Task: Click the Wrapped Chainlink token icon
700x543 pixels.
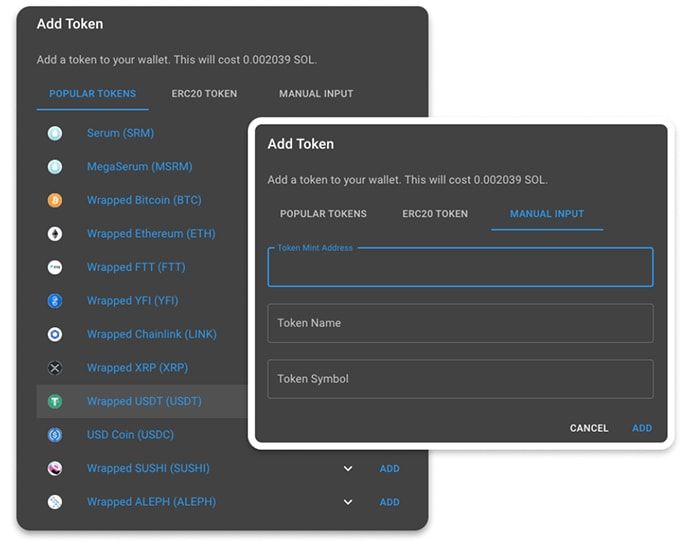Action: click(55, 334)
